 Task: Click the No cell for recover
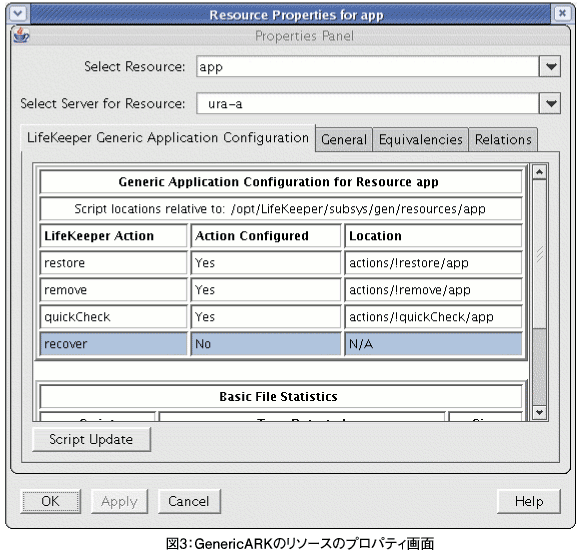[266, 344]
